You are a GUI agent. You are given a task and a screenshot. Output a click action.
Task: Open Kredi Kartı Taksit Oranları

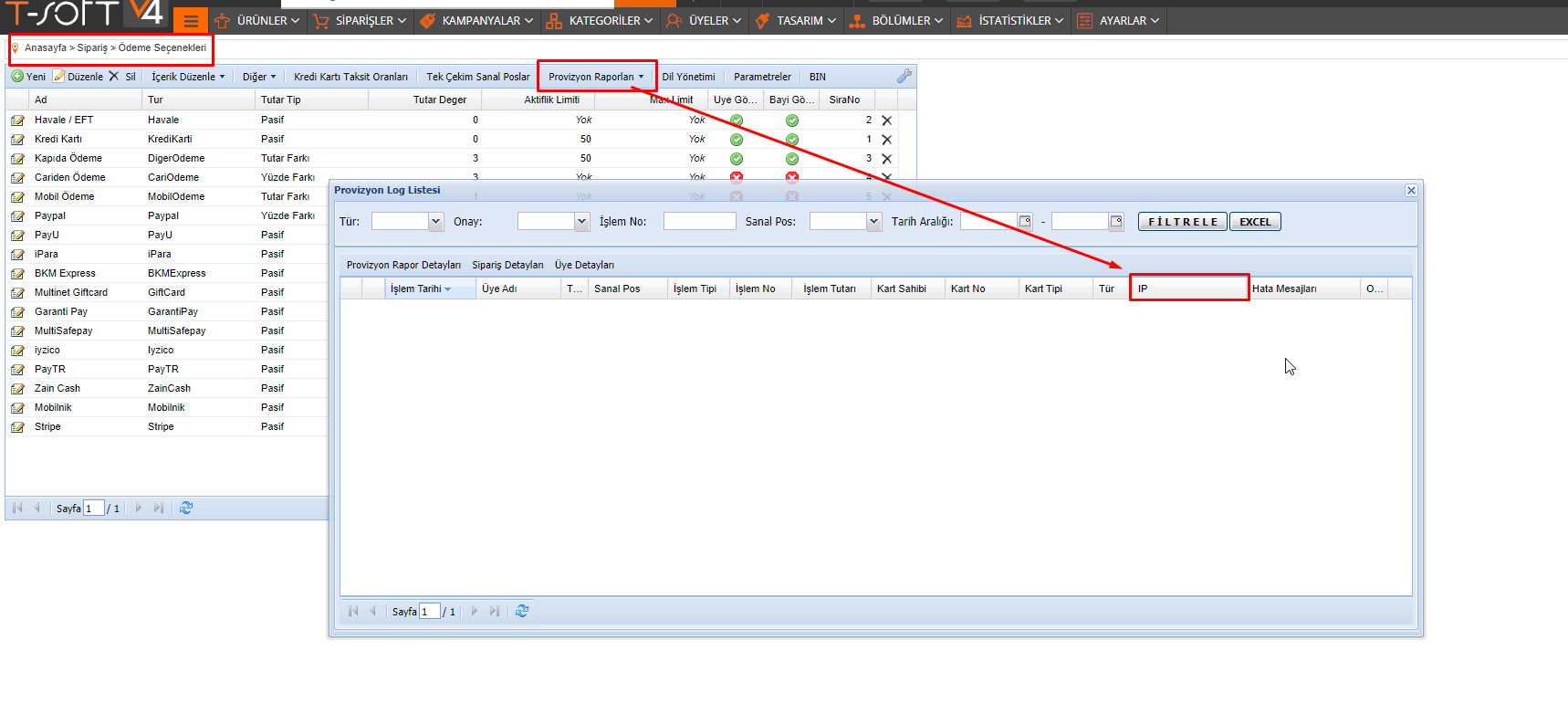pos(350,77)
